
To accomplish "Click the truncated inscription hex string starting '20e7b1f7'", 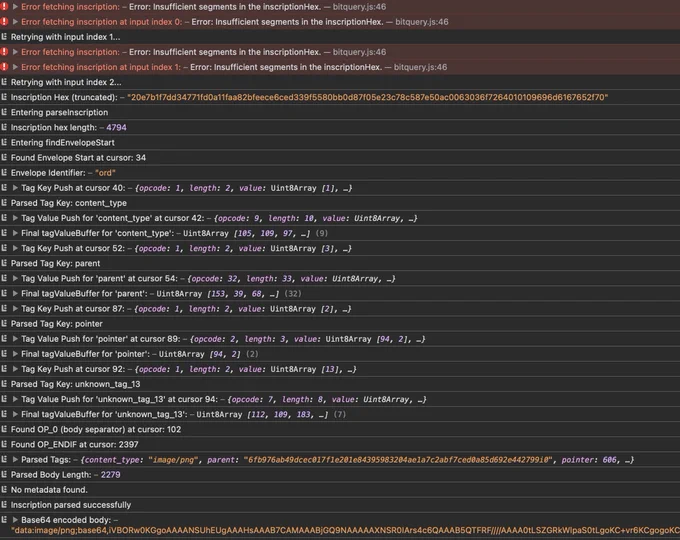I will tap(367, 97).
